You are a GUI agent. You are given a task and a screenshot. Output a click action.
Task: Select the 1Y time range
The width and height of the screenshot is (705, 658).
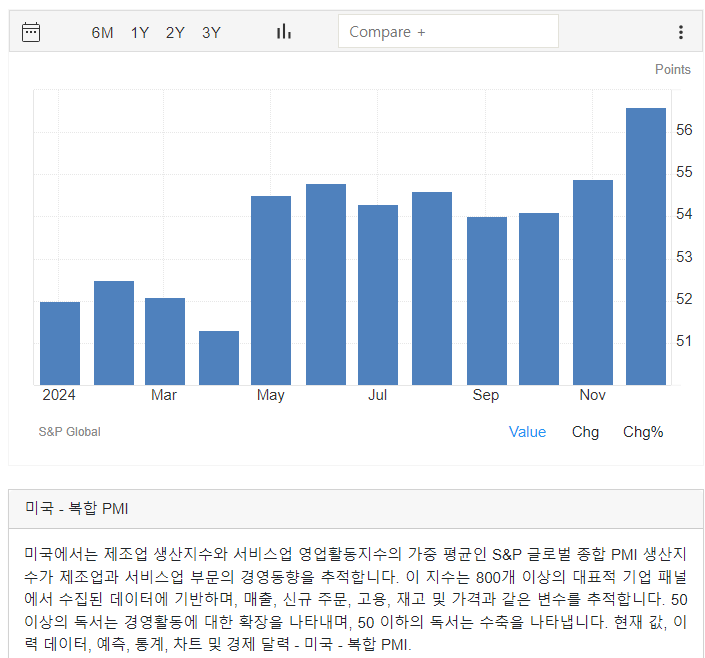tap(139, 33)
